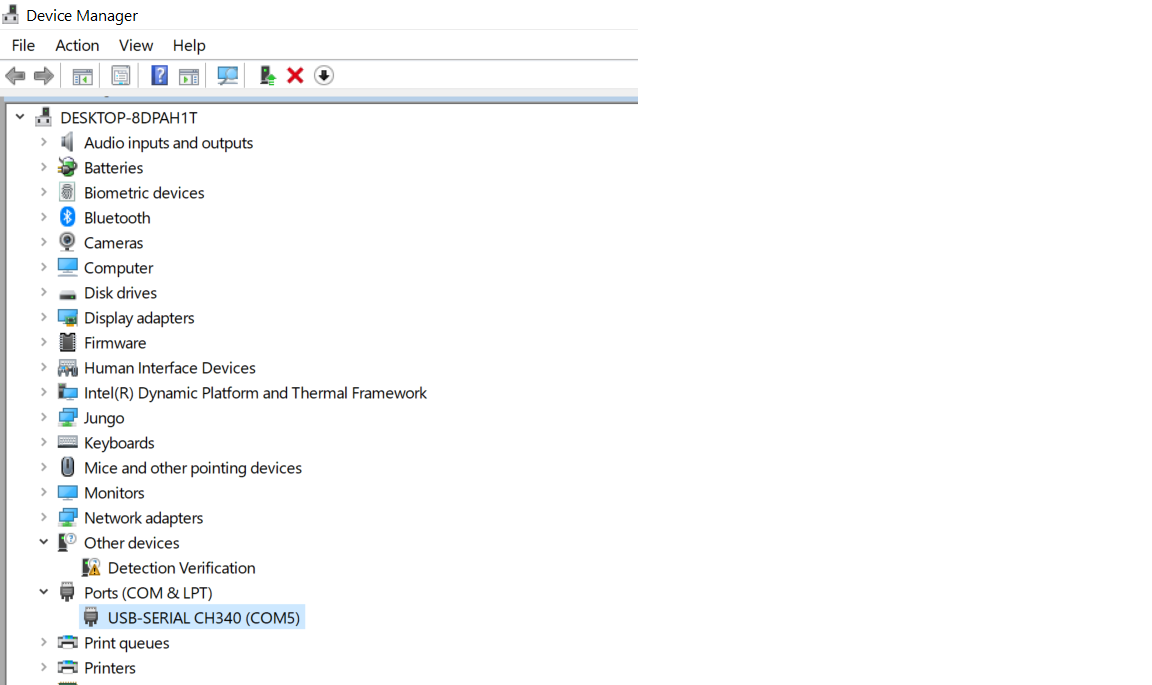Click the Mice pointing devices icon
The height and width of the screenshot is (685, 1152).
point(68,467)
